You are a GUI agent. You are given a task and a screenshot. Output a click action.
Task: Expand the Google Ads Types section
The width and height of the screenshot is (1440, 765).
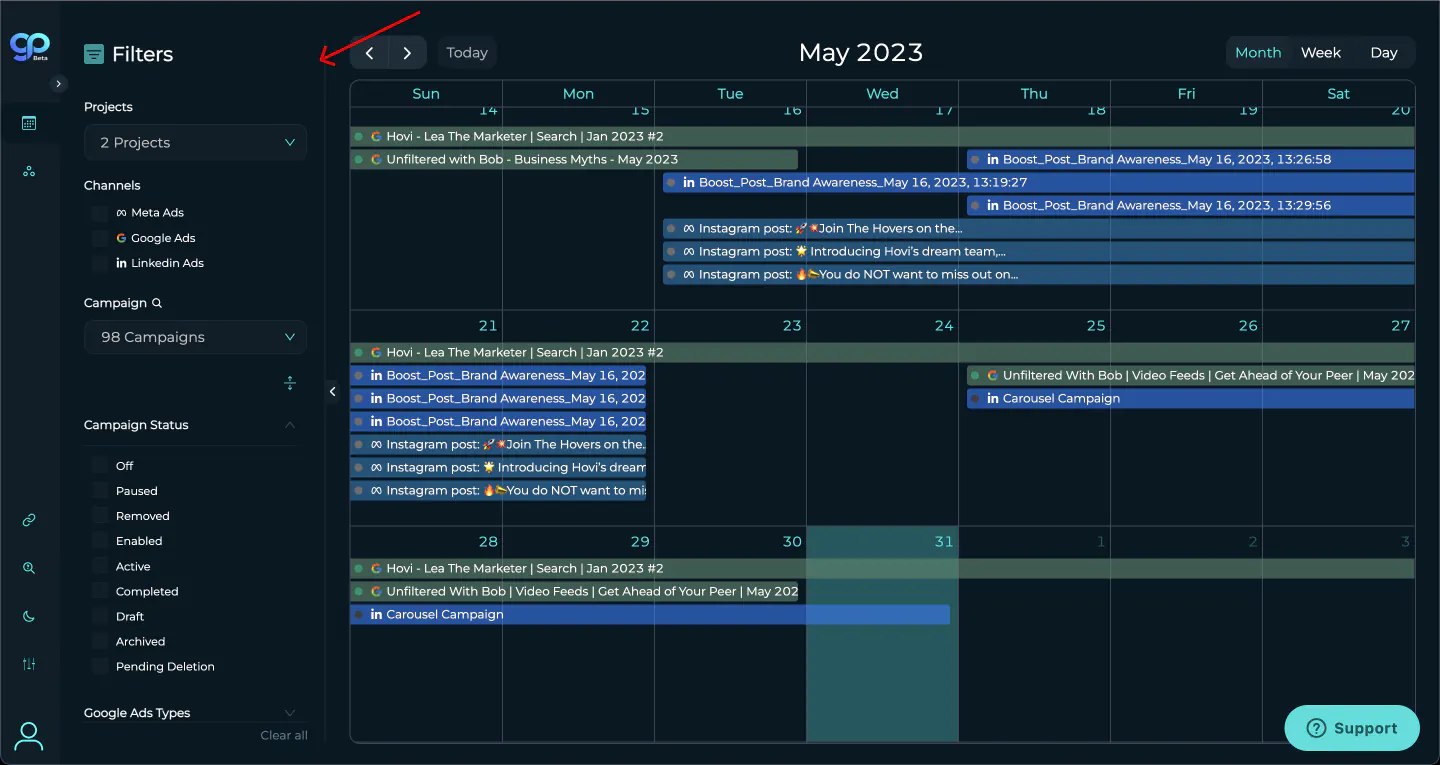(x=290, y=713)
